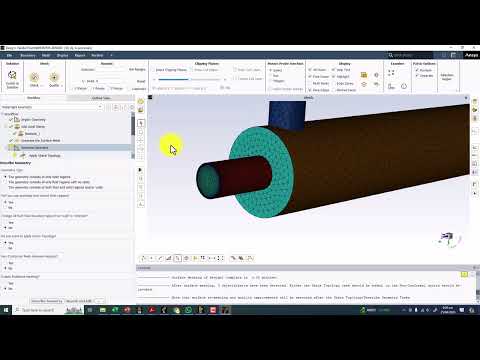
Task: Collapse the Workflow root tree node
Action: [x=2, y=114]
